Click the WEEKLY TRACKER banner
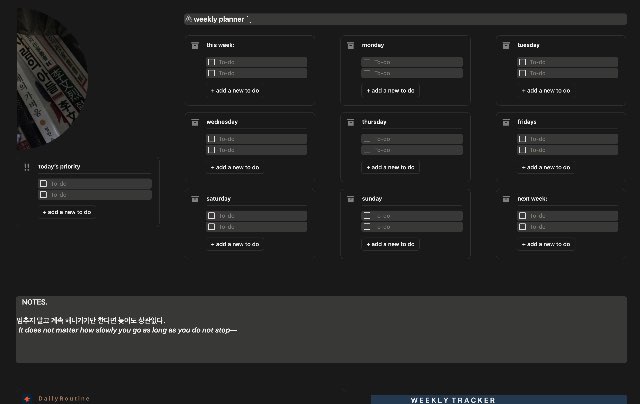 (x=499, y=400)
